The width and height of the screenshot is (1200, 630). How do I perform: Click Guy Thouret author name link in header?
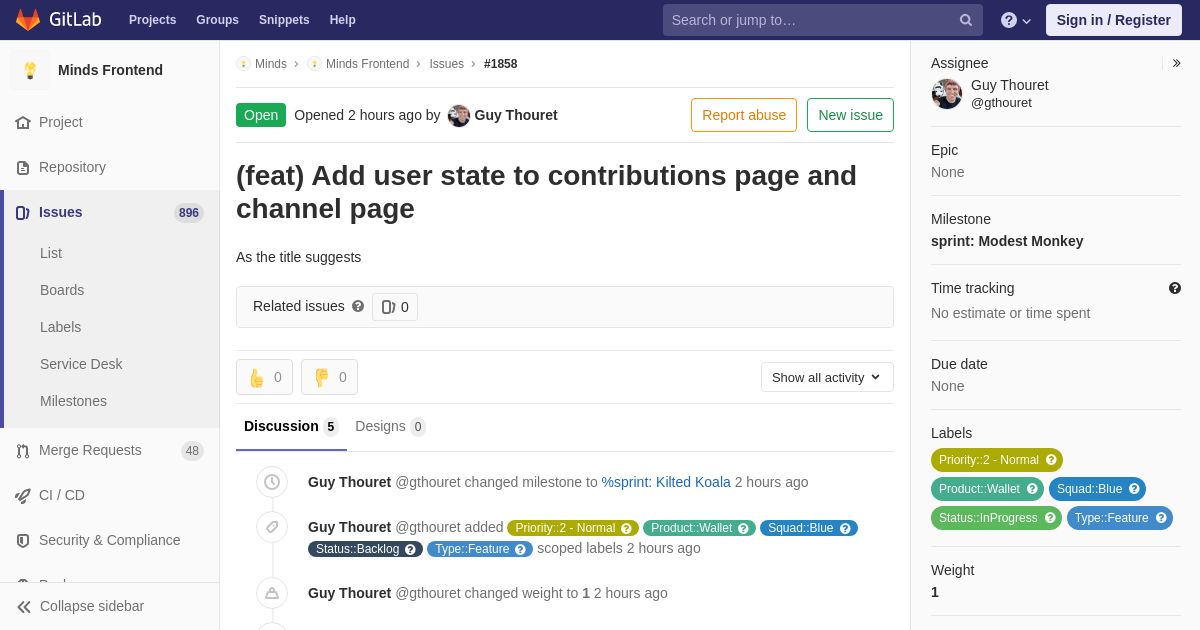point(516,115)
